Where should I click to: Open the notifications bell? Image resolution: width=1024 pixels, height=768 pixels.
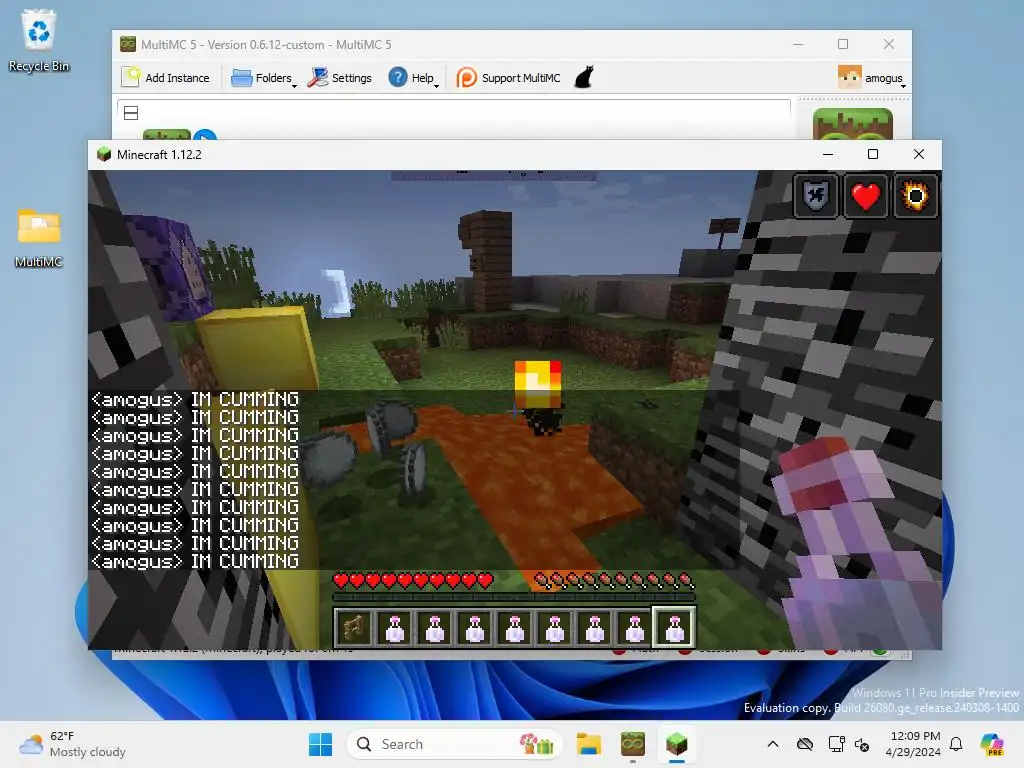click(956, 744)
